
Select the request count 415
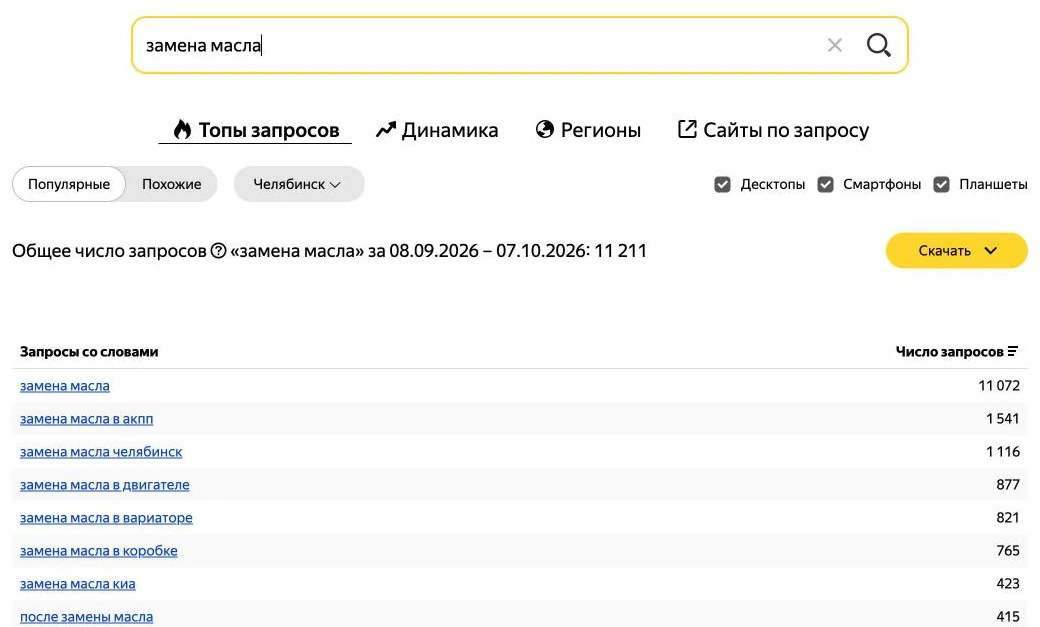1008,617
